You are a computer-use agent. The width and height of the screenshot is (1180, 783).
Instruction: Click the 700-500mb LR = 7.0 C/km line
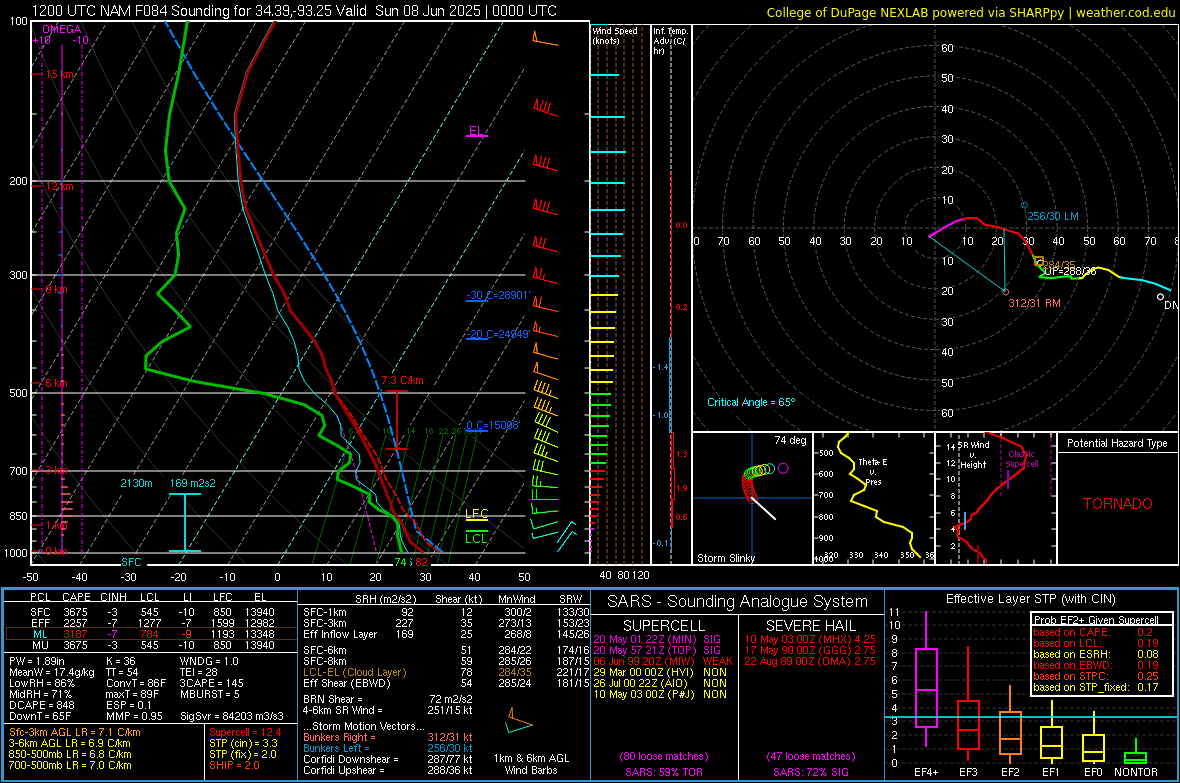coord(70,765)
